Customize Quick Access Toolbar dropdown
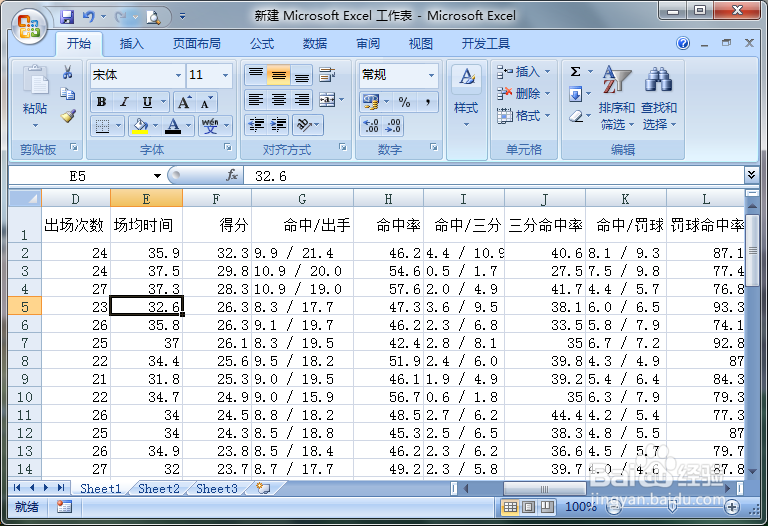Viewport: 768px width, 526px height. (182, 17)
